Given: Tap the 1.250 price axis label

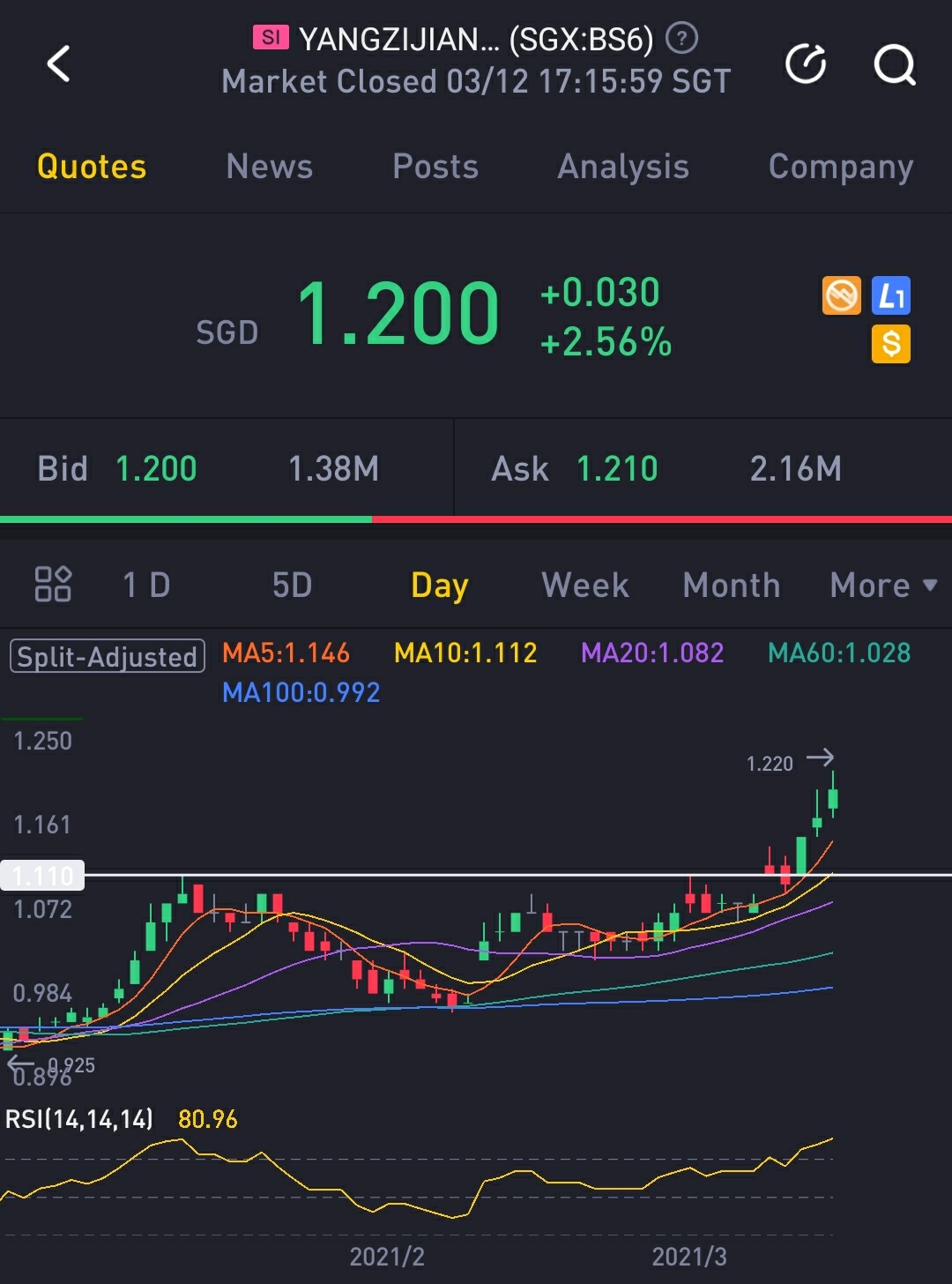Looking at the screenshot, I should coord(43,741).
